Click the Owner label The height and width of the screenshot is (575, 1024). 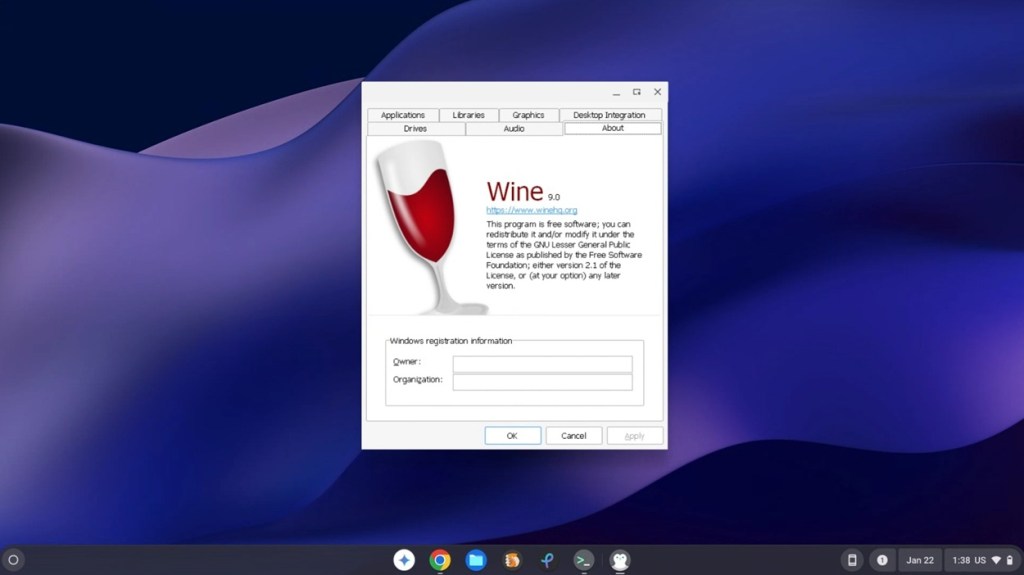[x=406, y=361]
